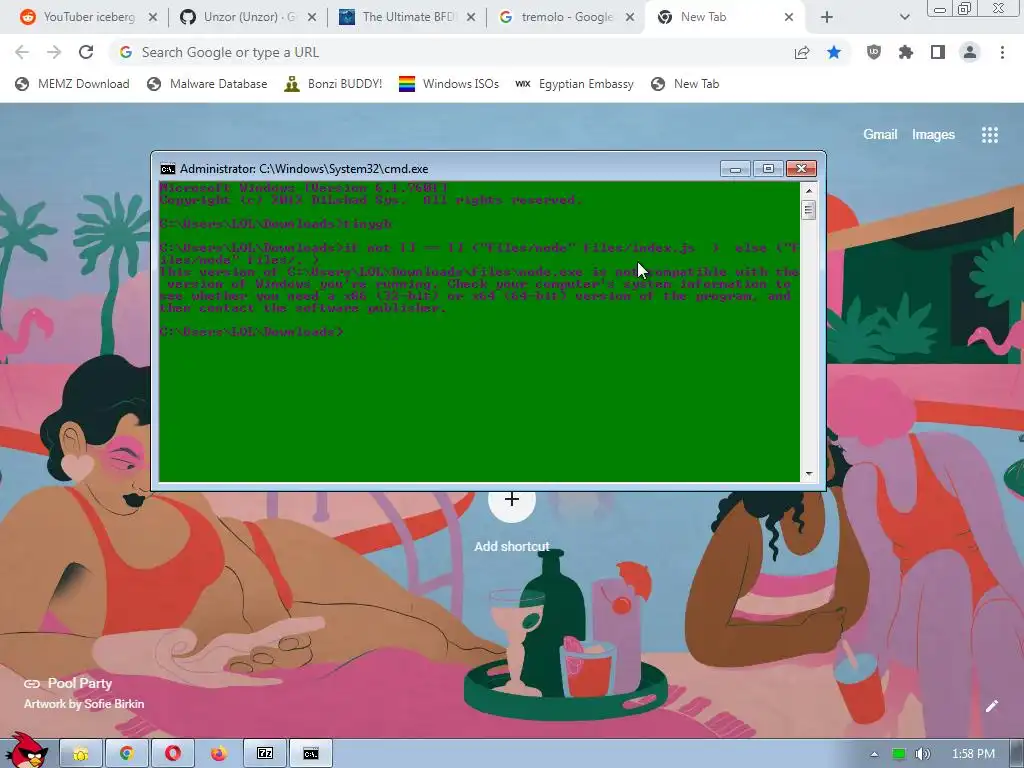Open the uBlock Origin extension shield

coord(874,52)
